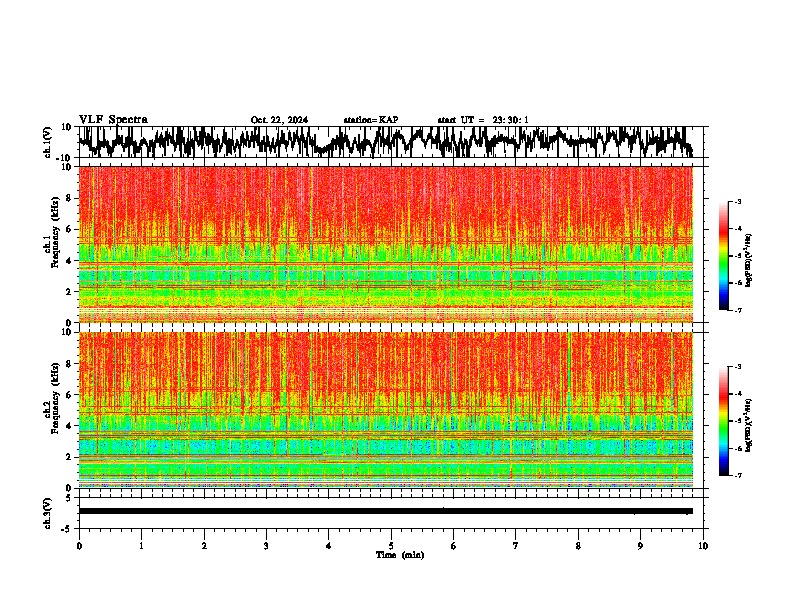This screenshot has height=612, width=792.
Task: Click the "6" kHz tick on ch.2 spectrogram
Action: (x=69, y=395)
